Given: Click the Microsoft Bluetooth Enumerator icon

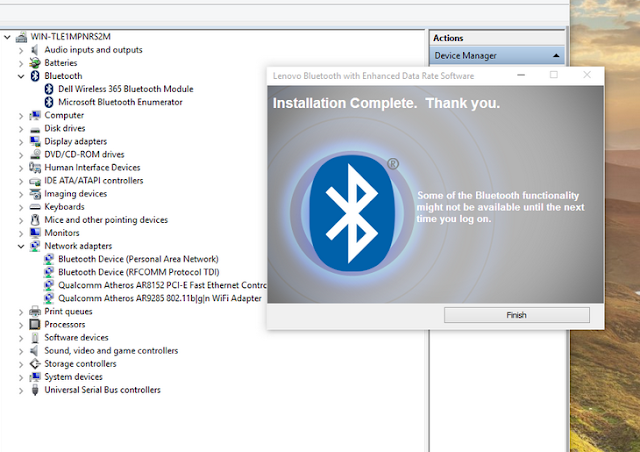Looking at the screenshot, I should tap(49, 102).
